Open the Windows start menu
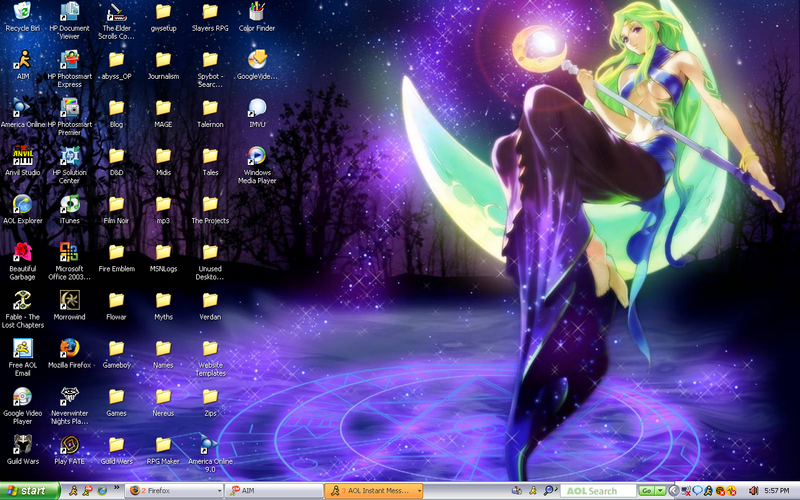Image resolution: width=800 pixels, height=500 pixels. [x=30, y=491]
